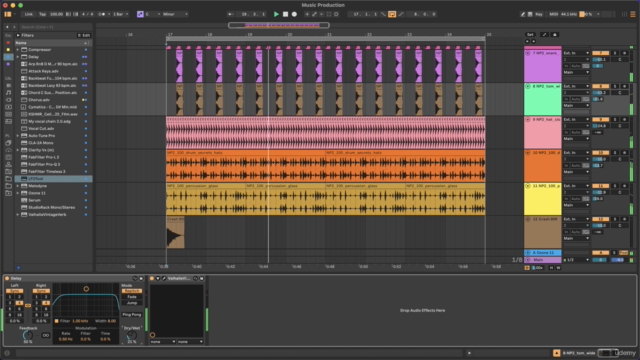Viewport: 640px width, 360px height.
Task: Toggle Automation Mode pencil button beside Set
Action: (x=544, y=35)
